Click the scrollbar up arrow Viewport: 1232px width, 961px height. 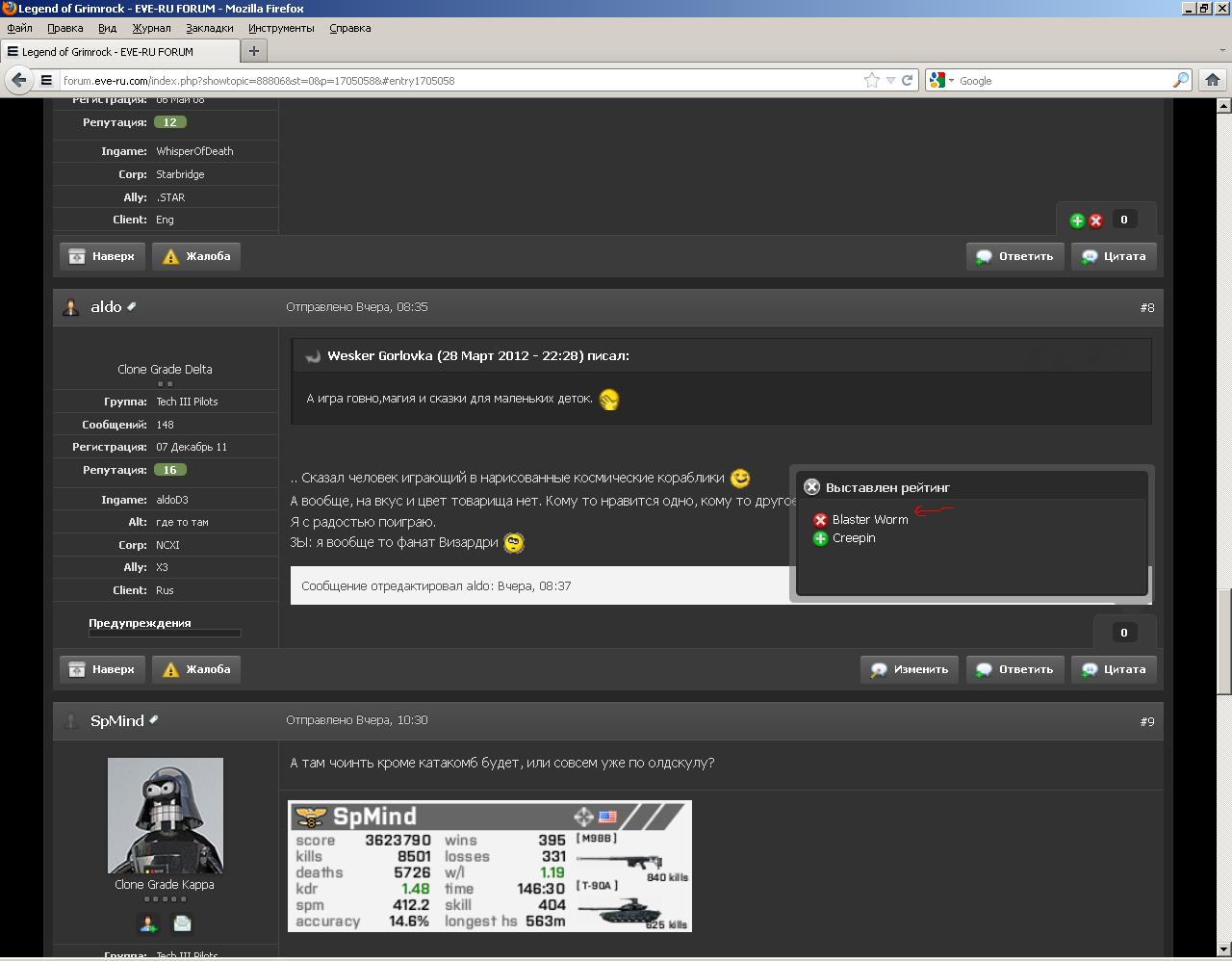pyautogui.click(x=1224, y=105)
